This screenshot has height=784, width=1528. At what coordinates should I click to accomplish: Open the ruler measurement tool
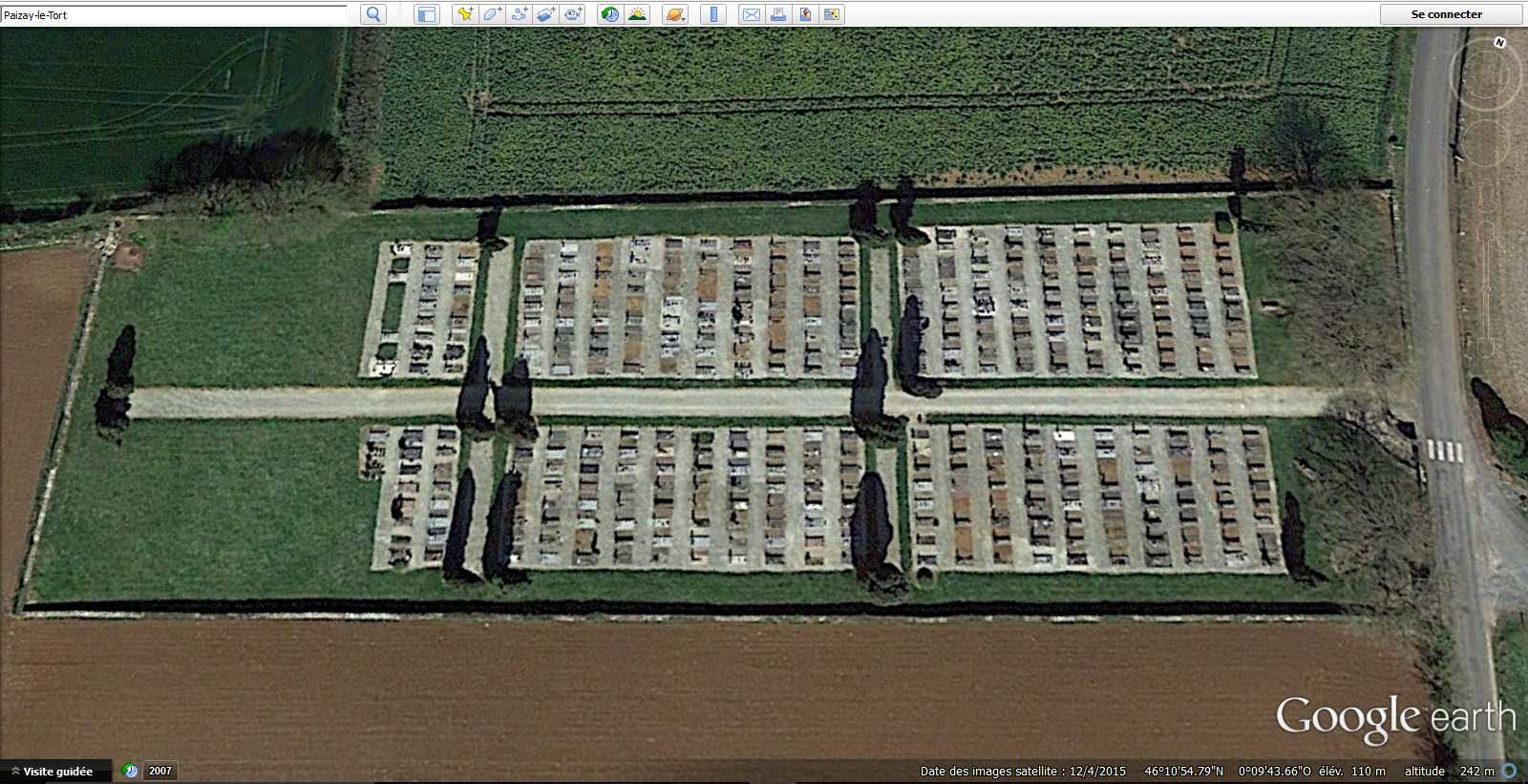click(x=713, y=14)
